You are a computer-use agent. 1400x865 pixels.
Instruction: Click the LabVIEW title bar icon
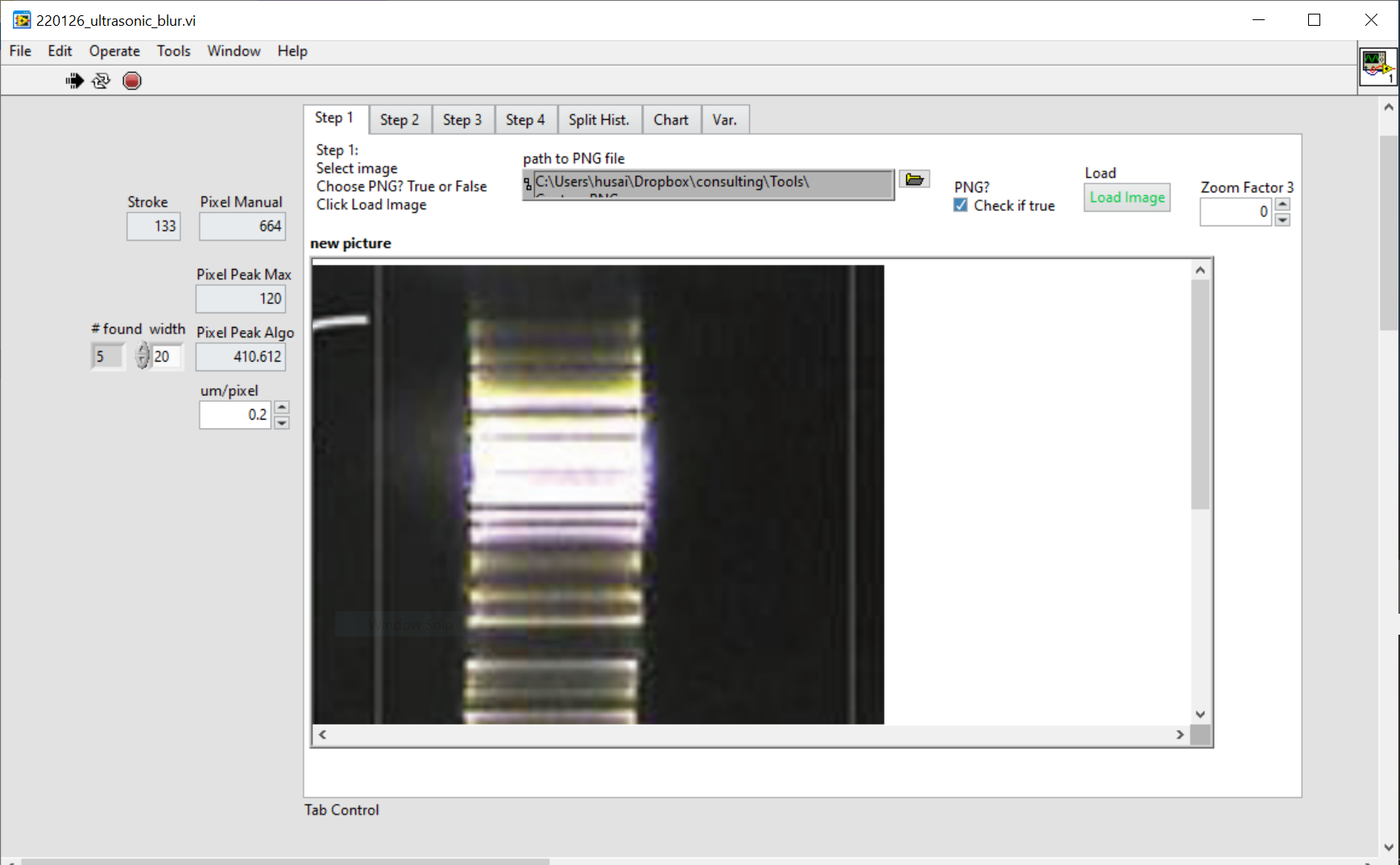(x=21, y=20)
